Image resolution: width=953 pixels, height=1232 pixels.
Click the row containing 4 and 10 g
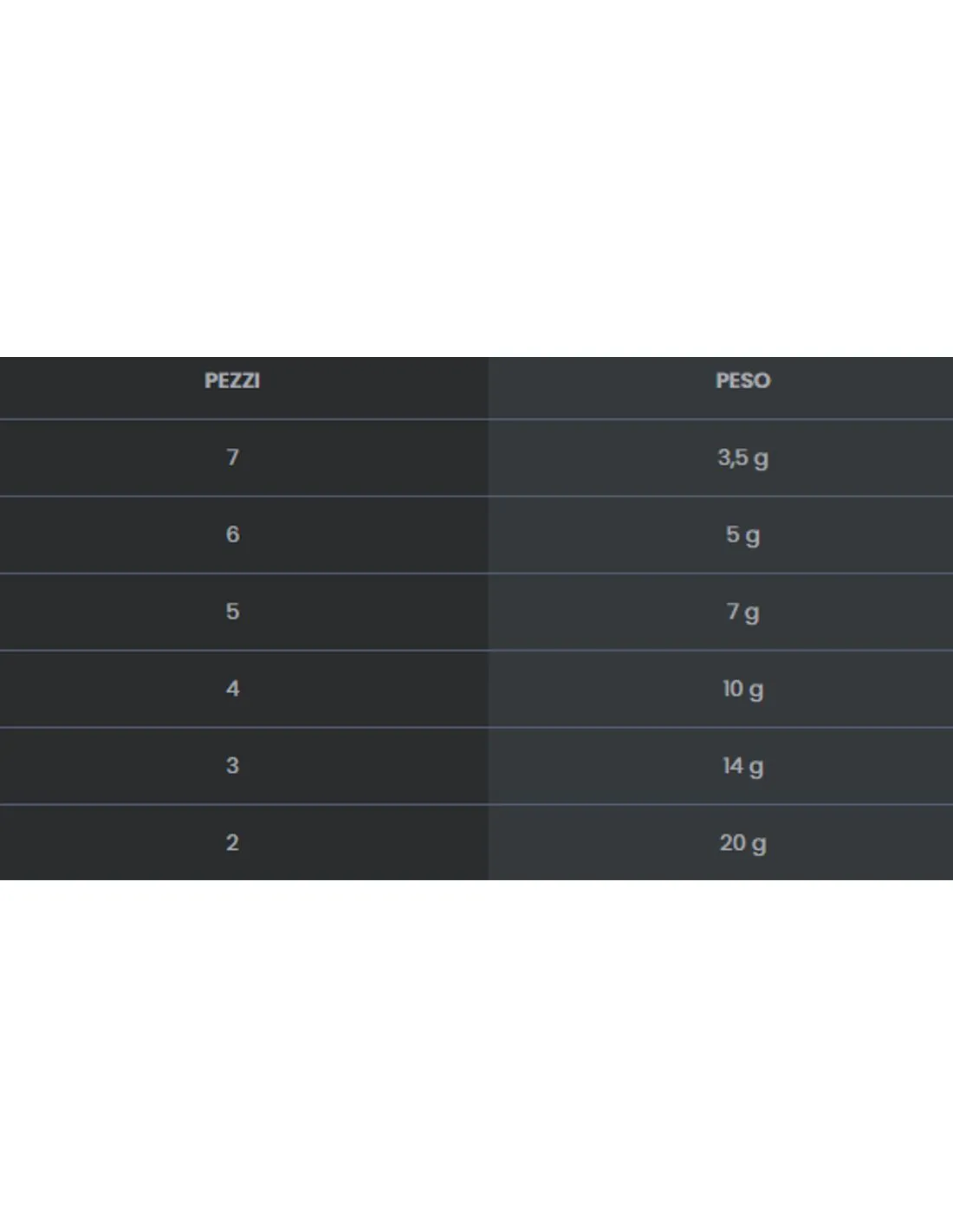coord(476,689)
